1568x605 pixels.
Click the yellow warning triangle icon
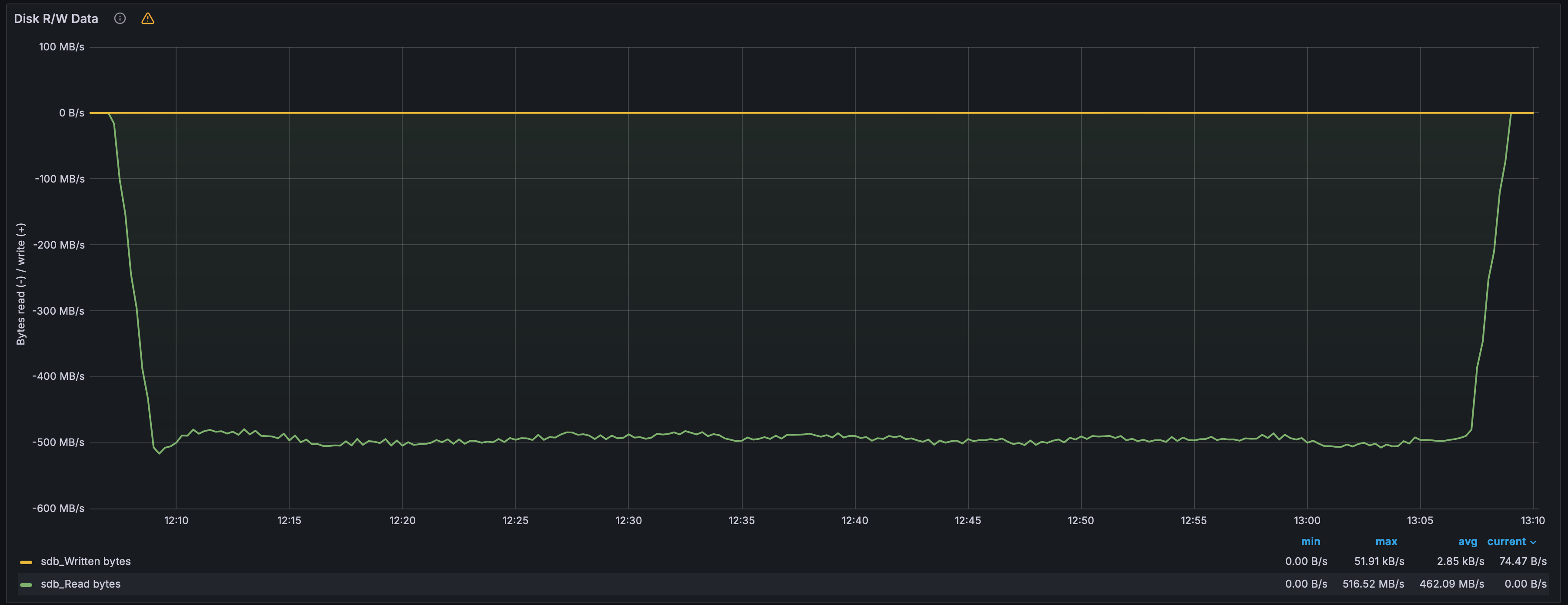[x=148, y=18]
